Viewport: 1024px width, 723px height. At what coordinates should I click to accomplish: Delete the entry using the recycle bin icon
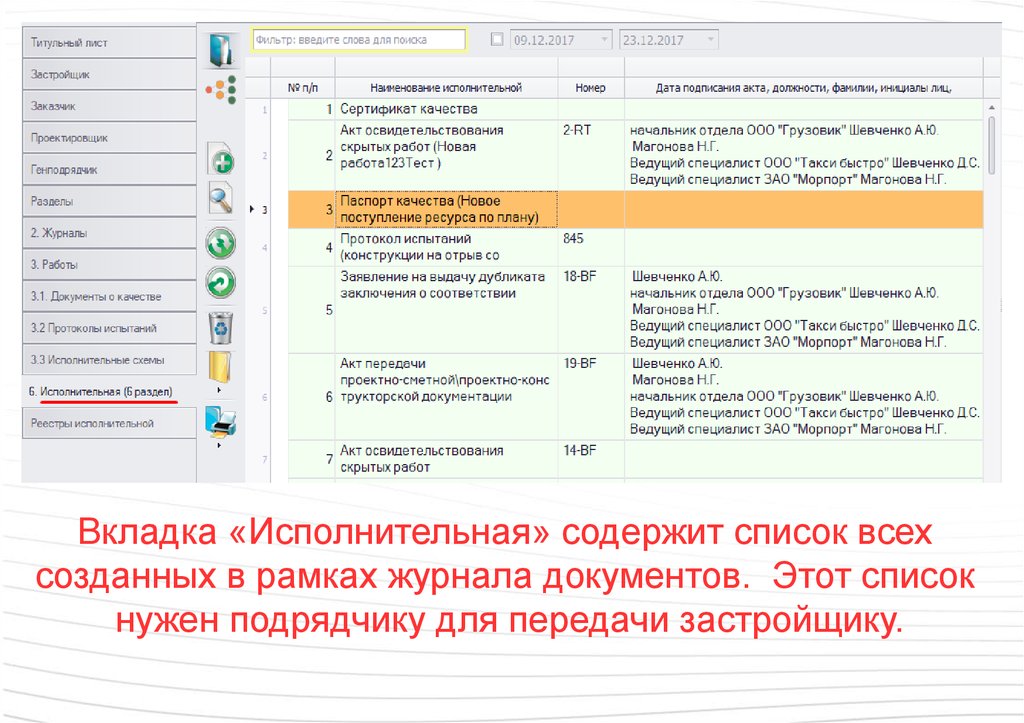coord(220,326)
